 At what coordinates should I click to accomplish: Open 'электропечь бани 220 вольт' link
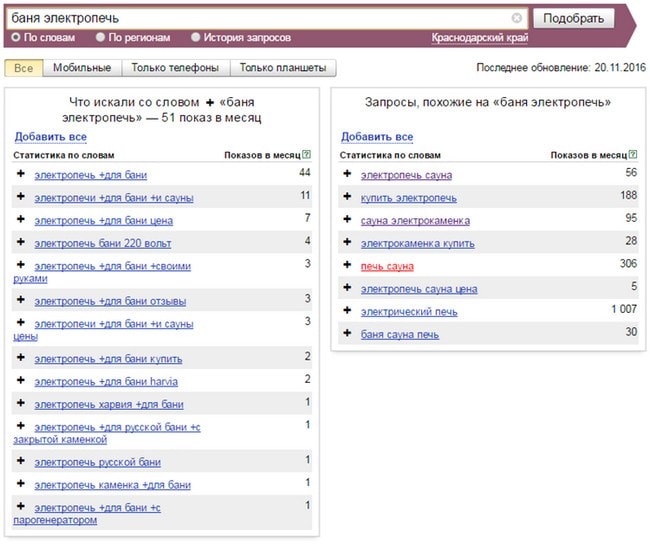coord(103,243)
